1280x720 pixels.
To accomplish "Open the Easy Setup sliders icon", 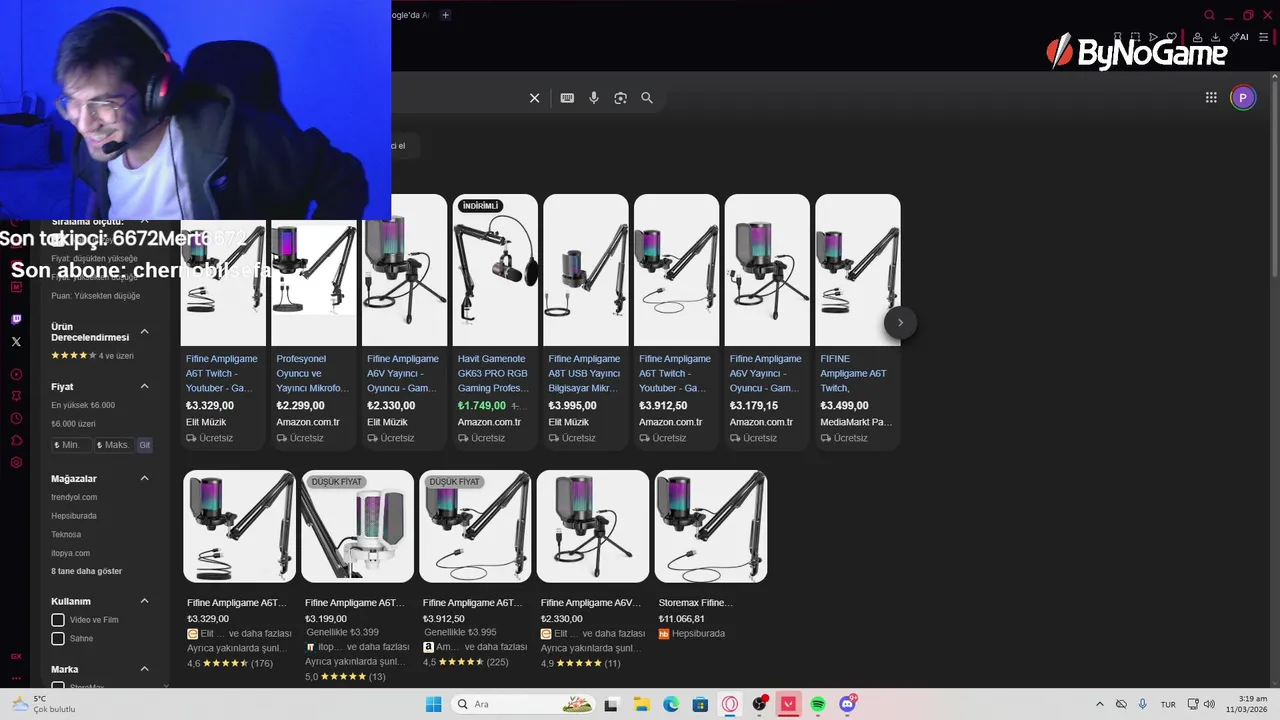I will pyautogui.click(x=1264, y=37).
